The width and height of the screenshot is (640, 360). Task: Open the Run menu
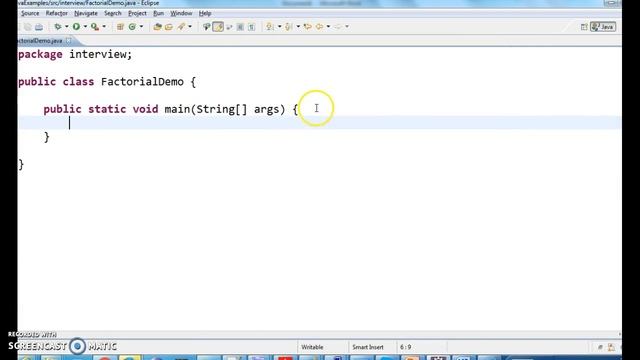[158, 13]
